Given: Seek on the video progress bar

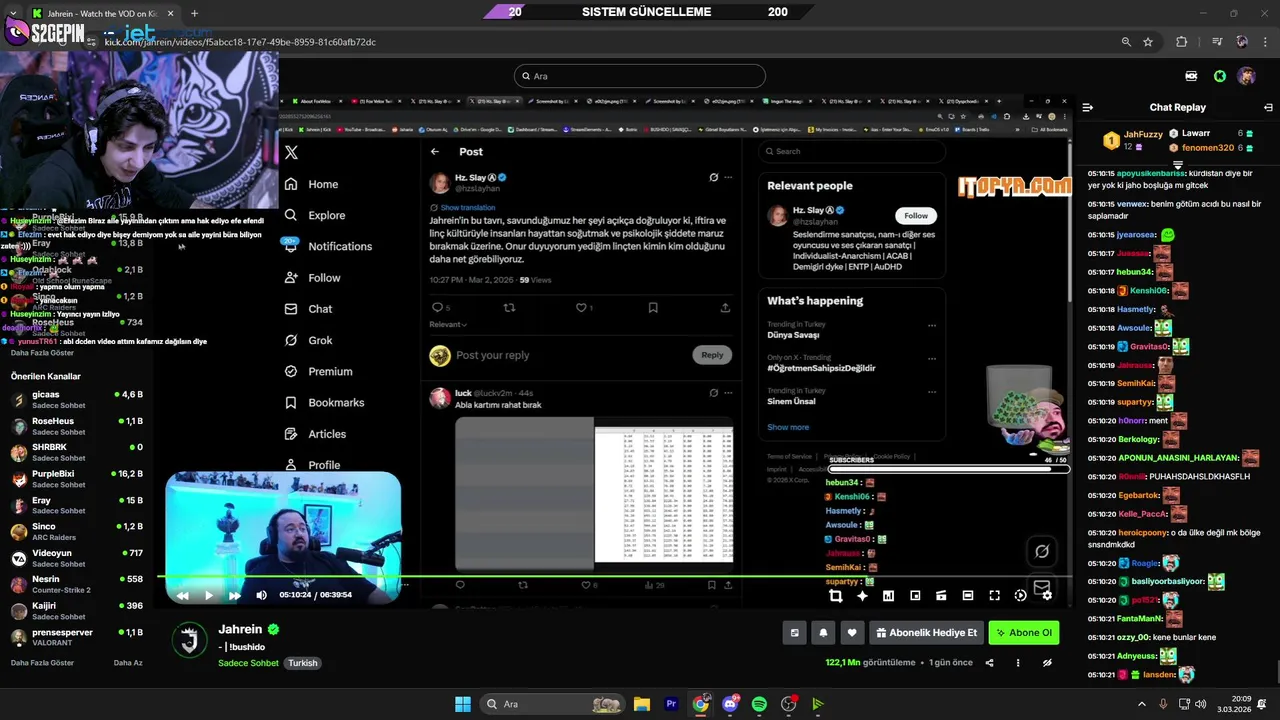Looking at the screenshot, I should 617,577.
